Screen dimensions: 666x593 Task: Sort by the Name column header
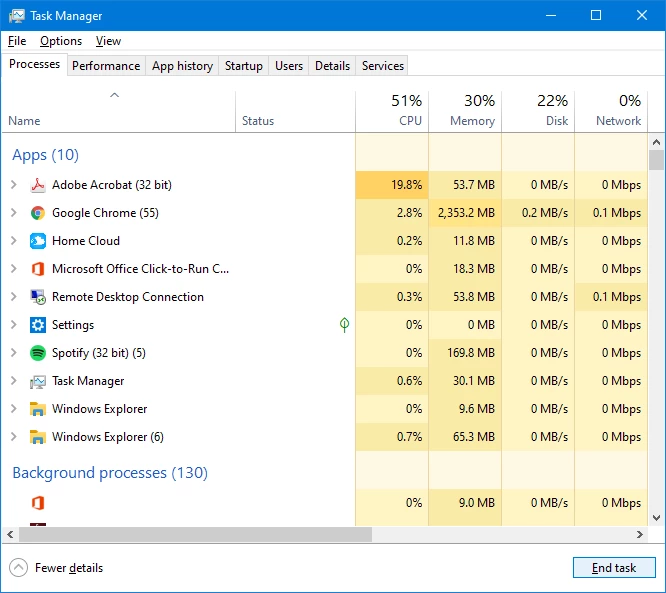click(119, 111)
